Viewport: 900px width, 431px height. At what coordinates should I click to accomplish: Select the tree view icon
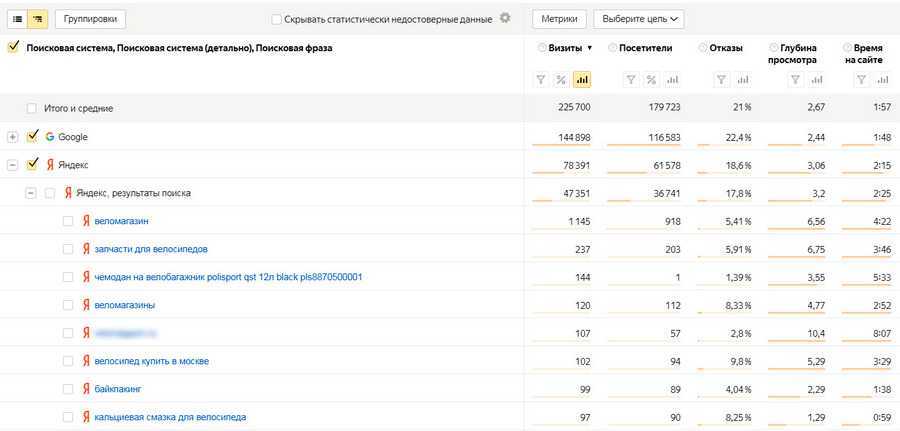[37, 18]
